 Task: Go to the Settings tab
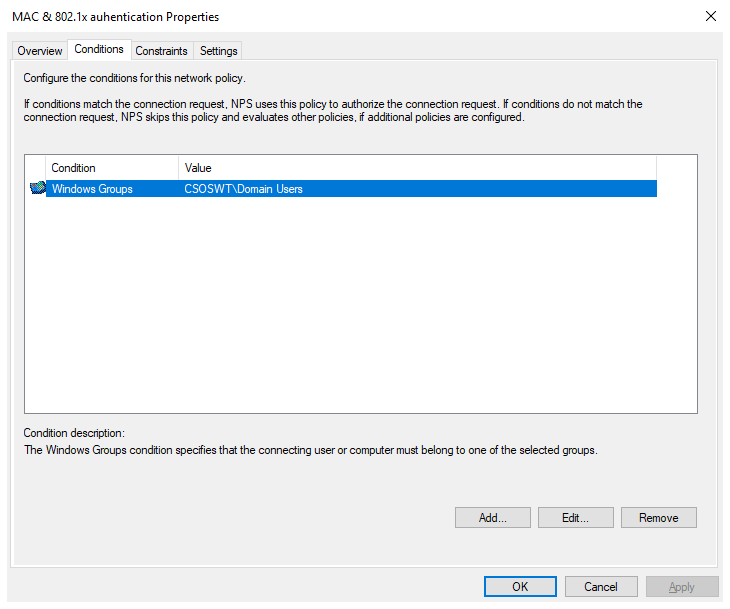pos(218,51)
